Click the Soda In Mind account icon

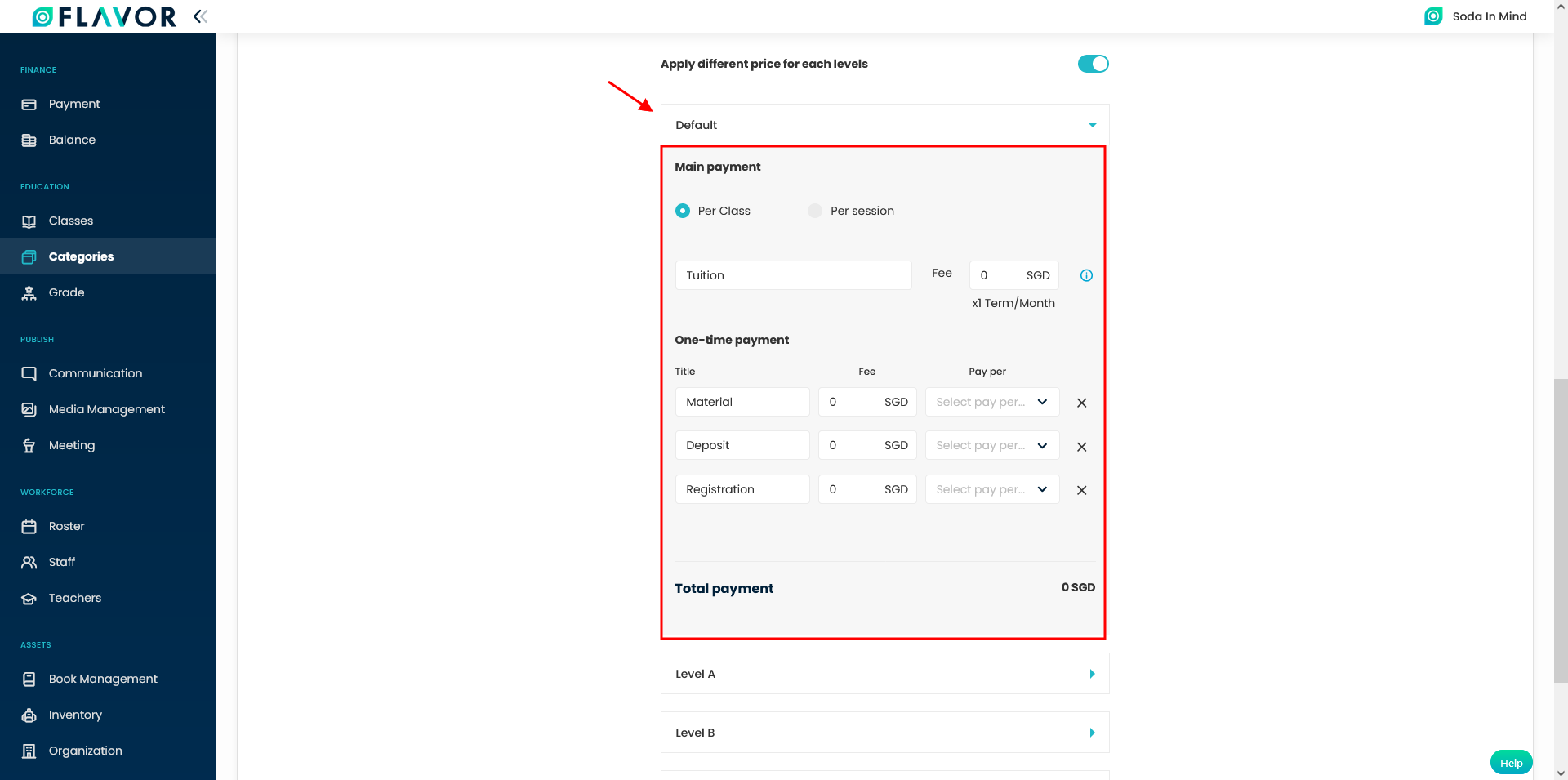(x=1433, y=16)
